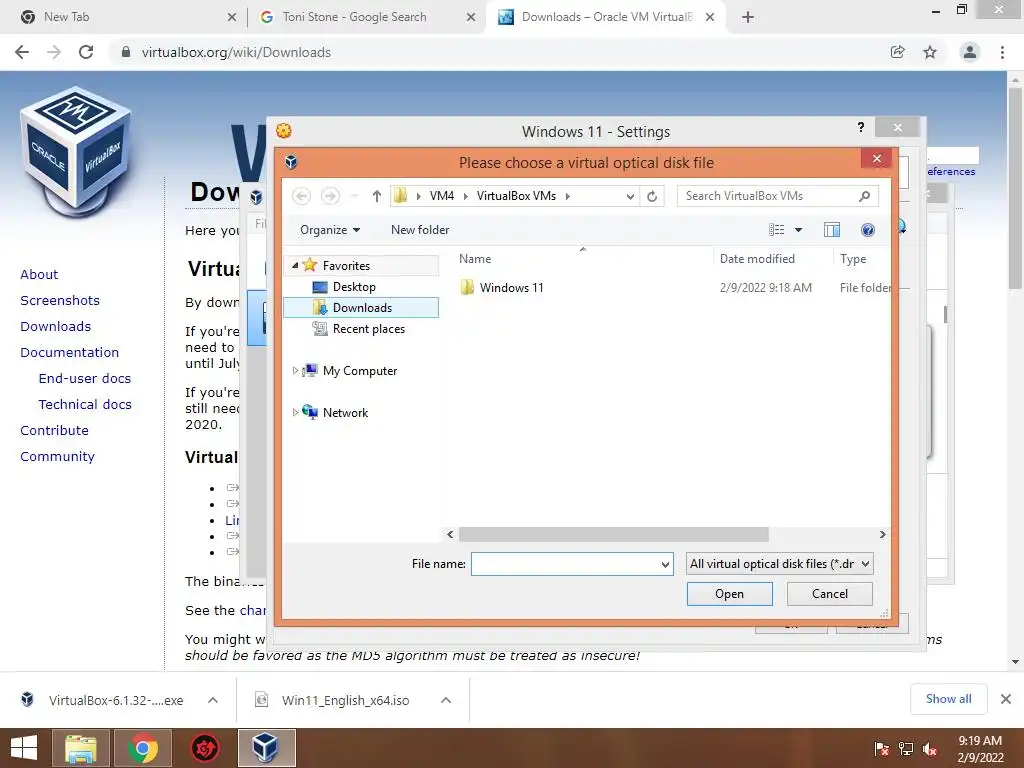The width and height of the screenshot is (1024, 768).
Task: Select My Computer in navigation pane
Action: [x=360, y=371]
